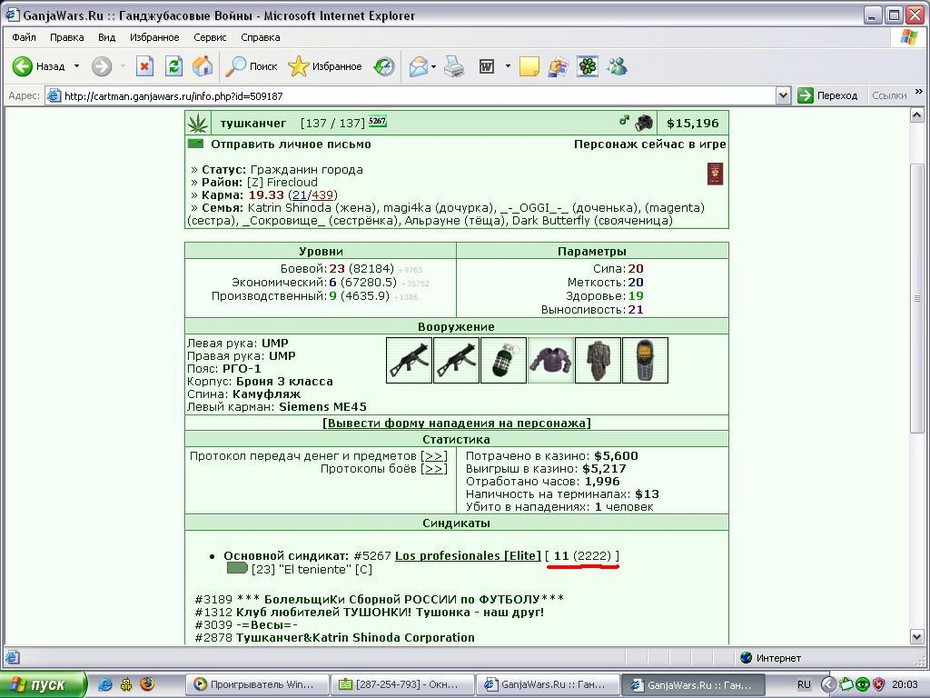Screen dimensions: 930x698
Task: Click the Print printer icon
Action: 454,66
